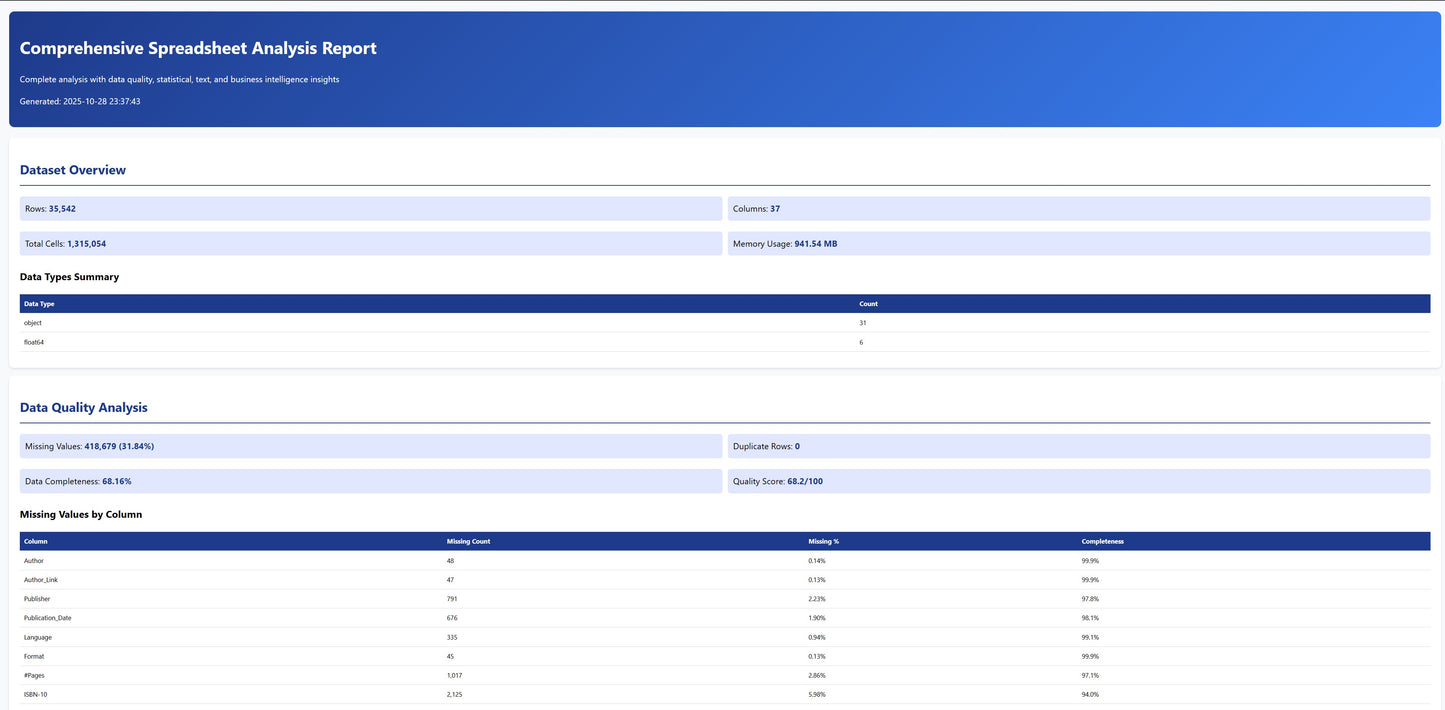1445x710 pixels.
Task: Select the Data Completeness stat card
Action: [x=370, y=481]
